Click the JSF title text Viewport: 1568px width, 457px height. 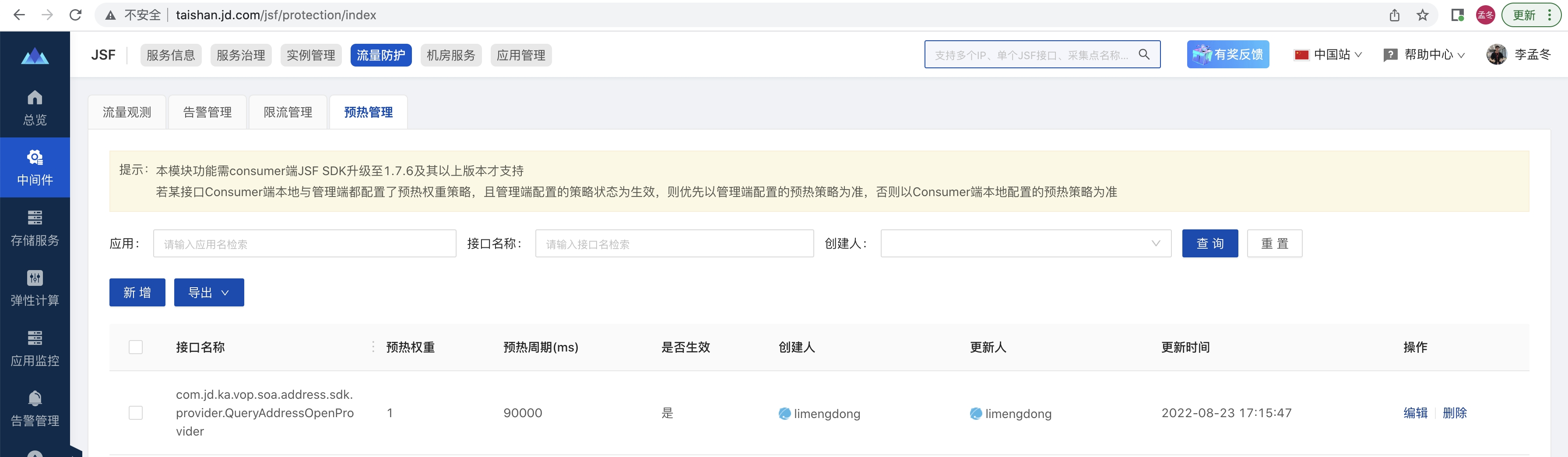(x=103, y=56)
